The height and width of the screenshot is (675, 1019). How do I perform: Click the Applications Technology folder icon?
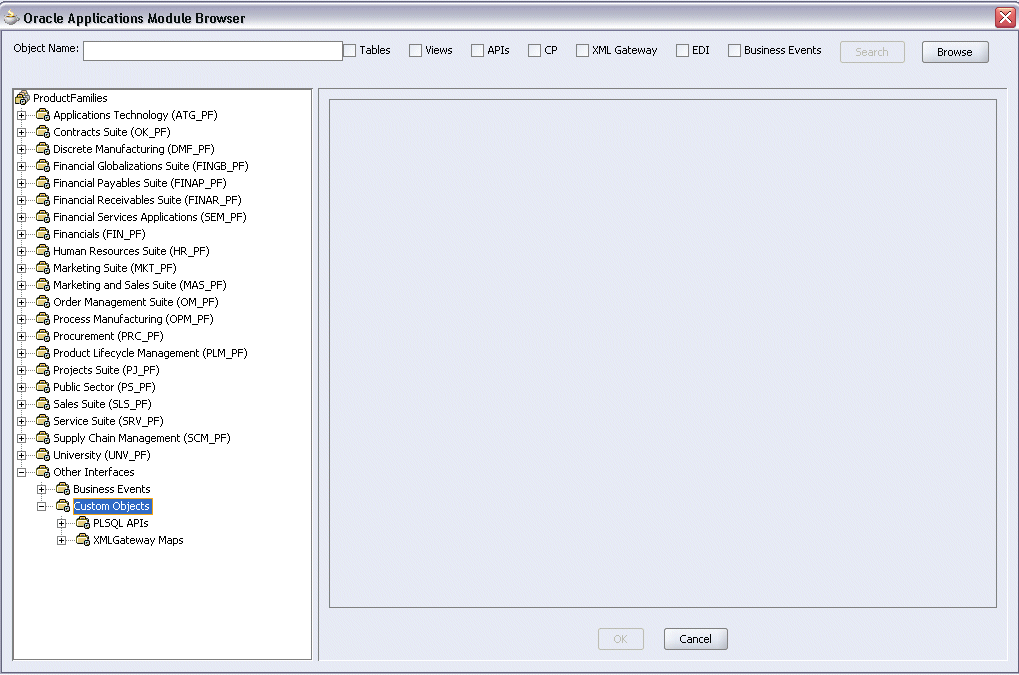pos(43,115)
